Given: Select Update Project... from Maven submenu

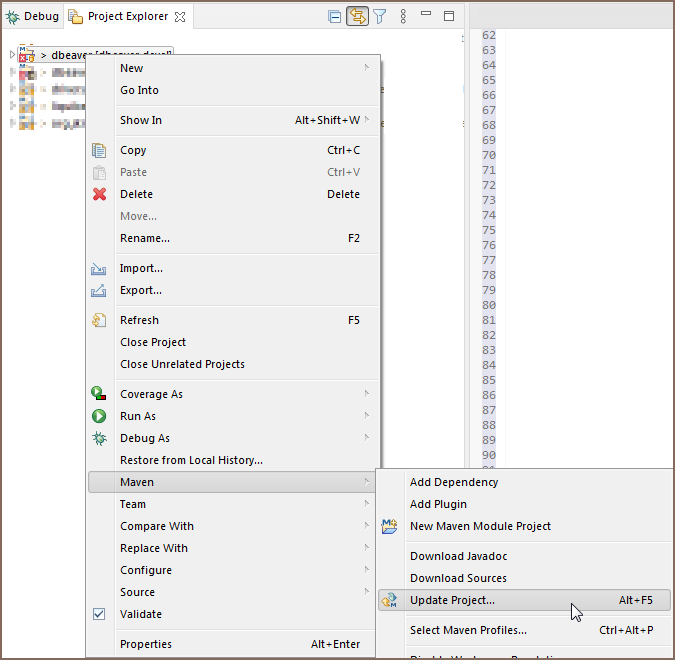Looking at the screenshot, I should pyautogui.click(x=452, y=600).
